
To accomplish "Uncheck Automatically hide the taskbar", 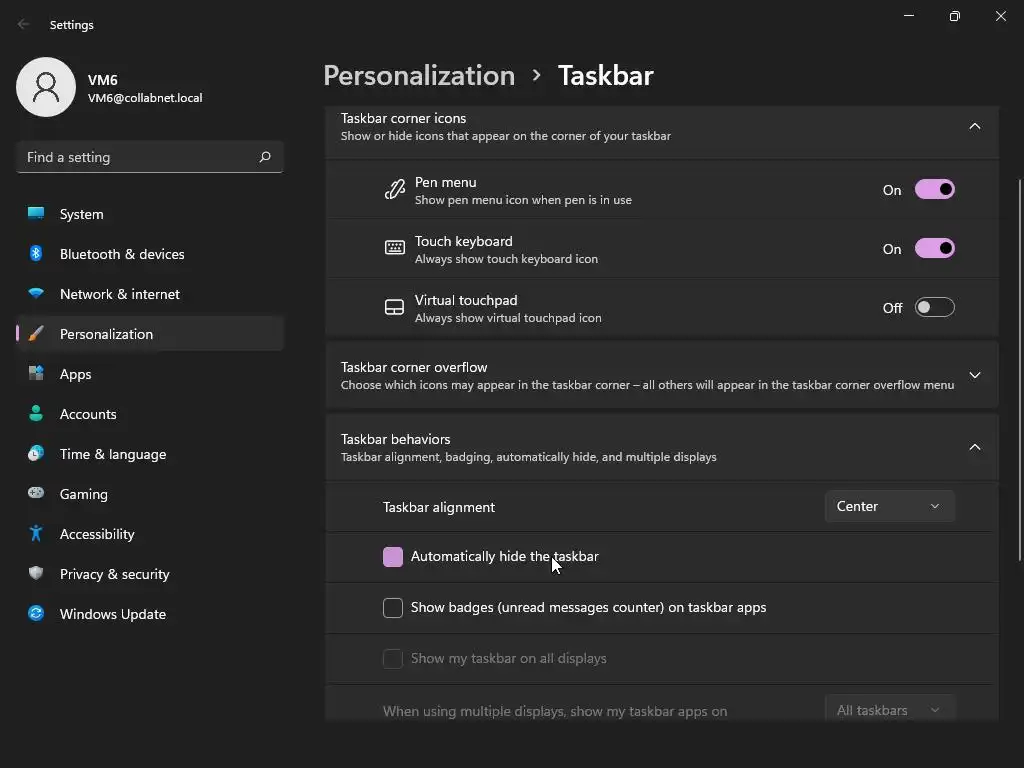I will [393, 557].
